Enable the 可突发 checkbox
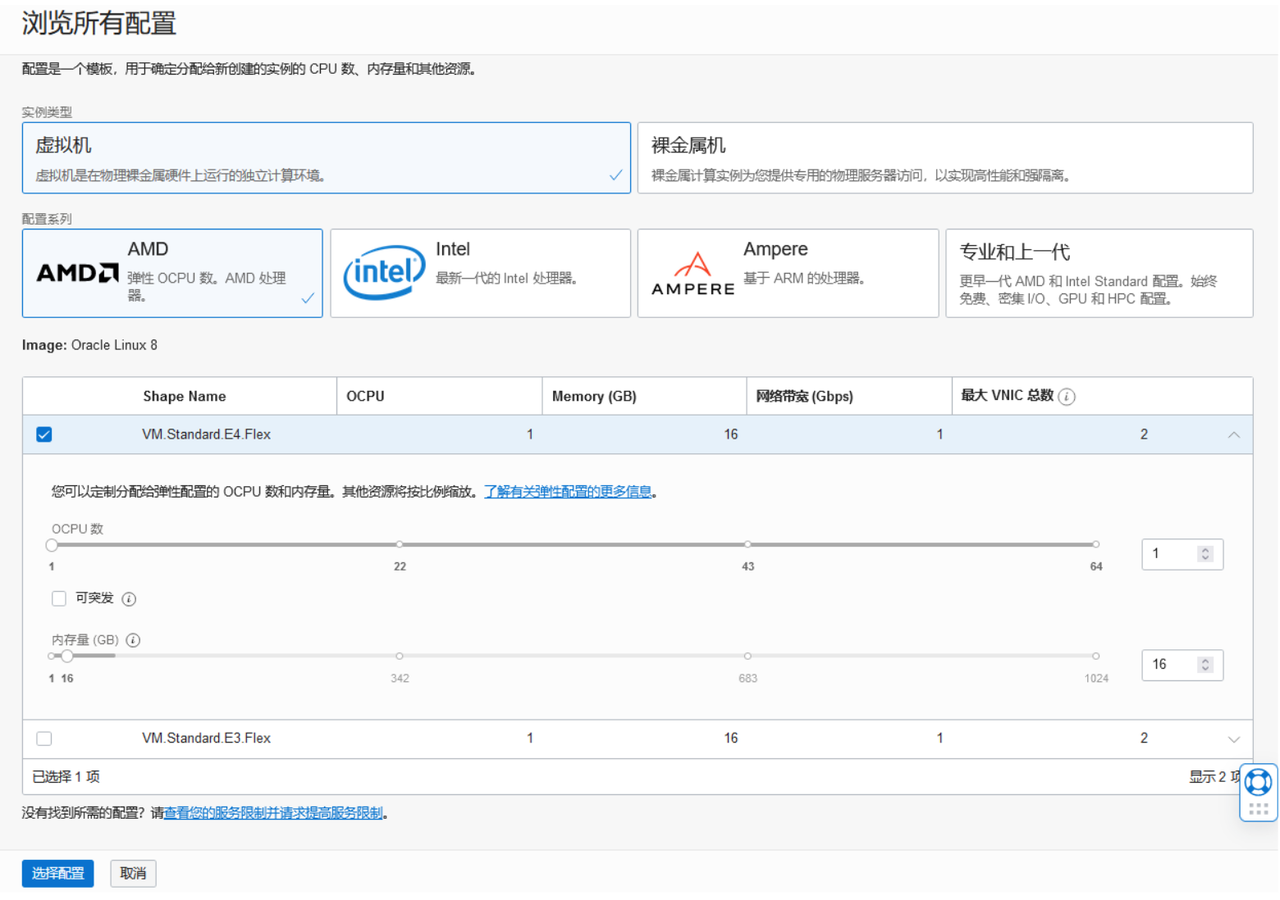The height and width of the screenshot is (900, 1280). pyautogui.click(x=59, y=598)
